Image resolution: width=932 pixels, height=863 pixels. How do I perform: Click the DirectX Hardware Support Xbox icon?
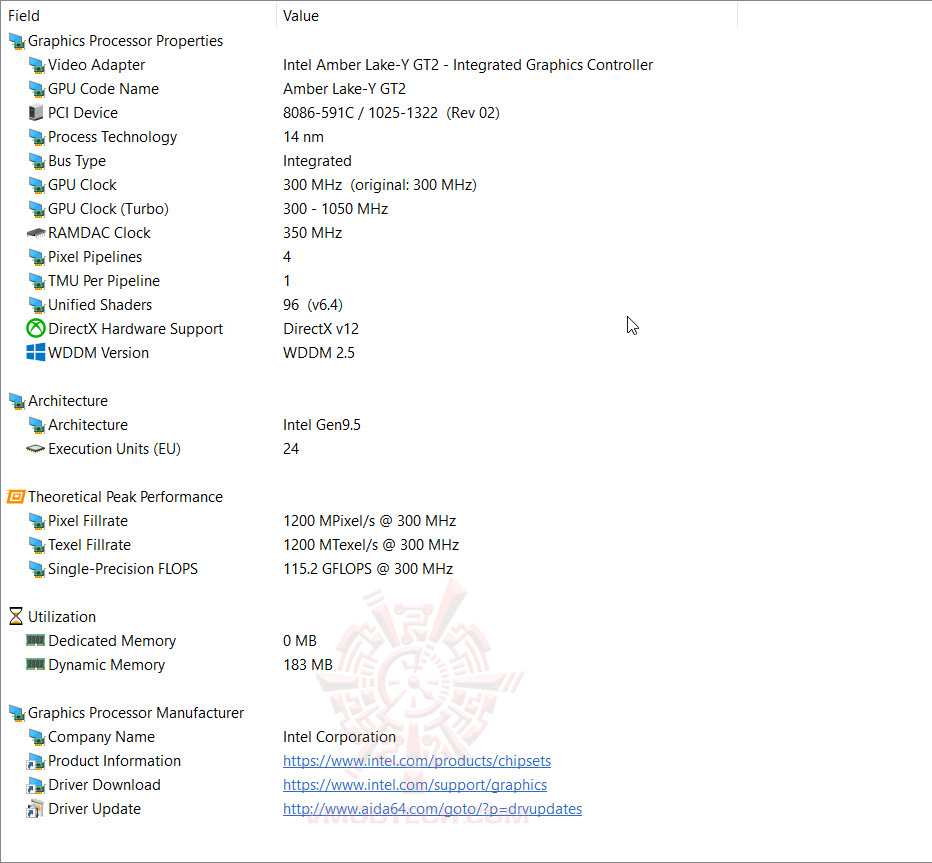(36, 329)
